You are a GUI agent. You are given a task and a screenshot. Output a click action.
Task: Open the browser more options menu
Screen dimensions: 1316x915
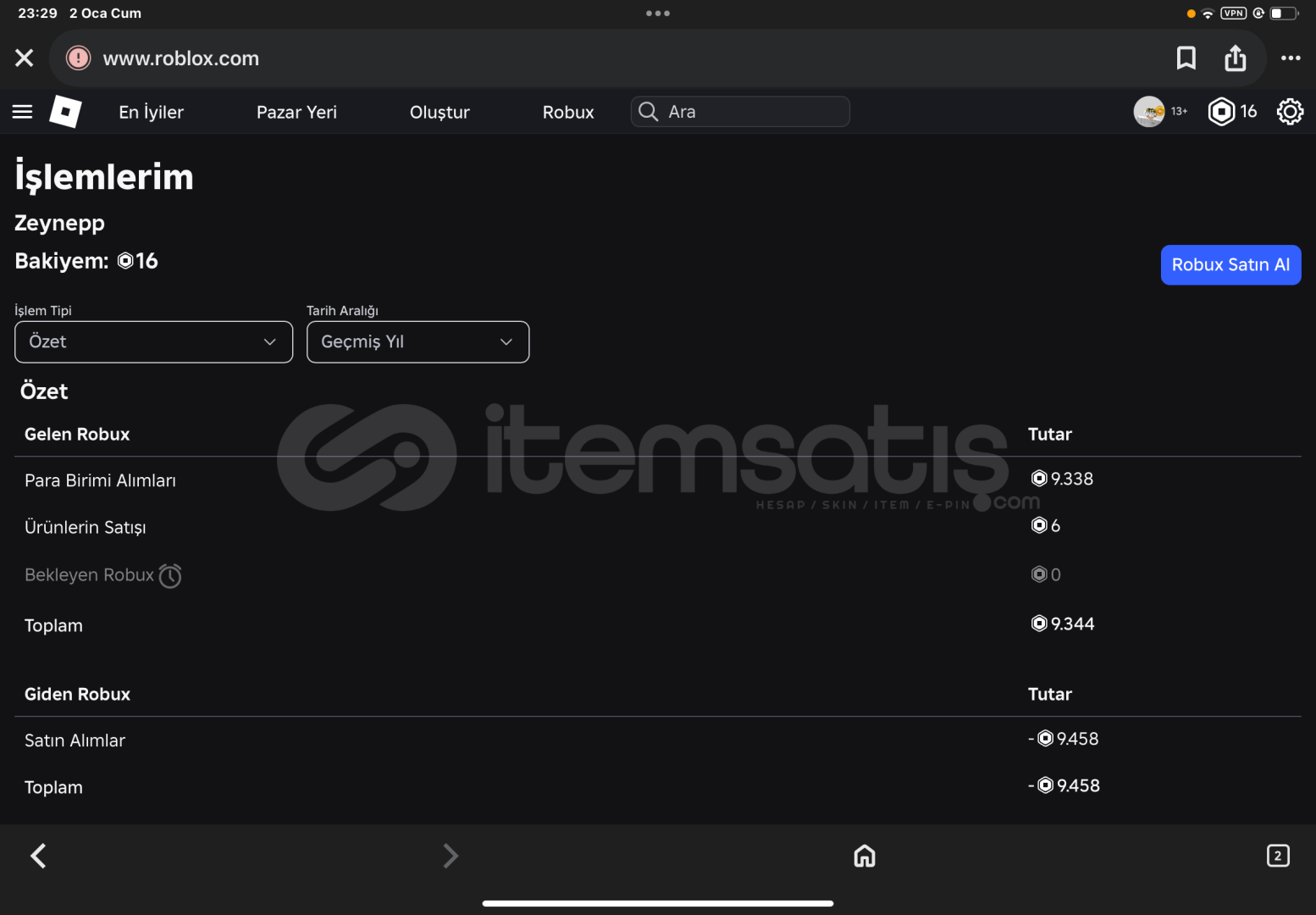(x=1291, y=58)
